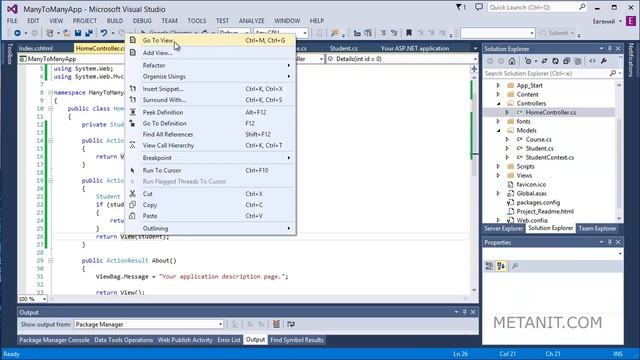Viewport: 640px width, 360px height.
Task: Open the Breakpoint submenu
Action: click(x=211, y=158)
